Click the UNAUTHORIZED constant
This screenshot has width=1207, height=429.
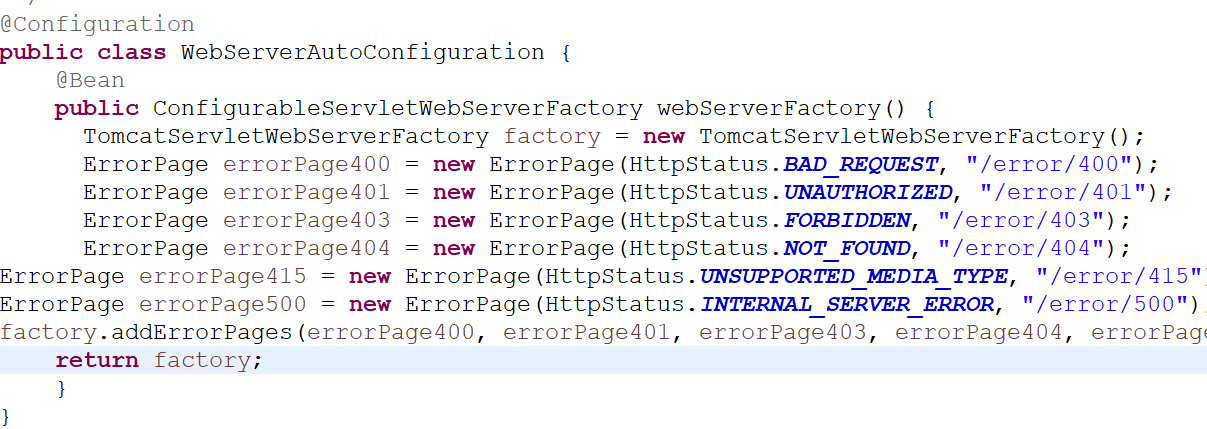868,192
